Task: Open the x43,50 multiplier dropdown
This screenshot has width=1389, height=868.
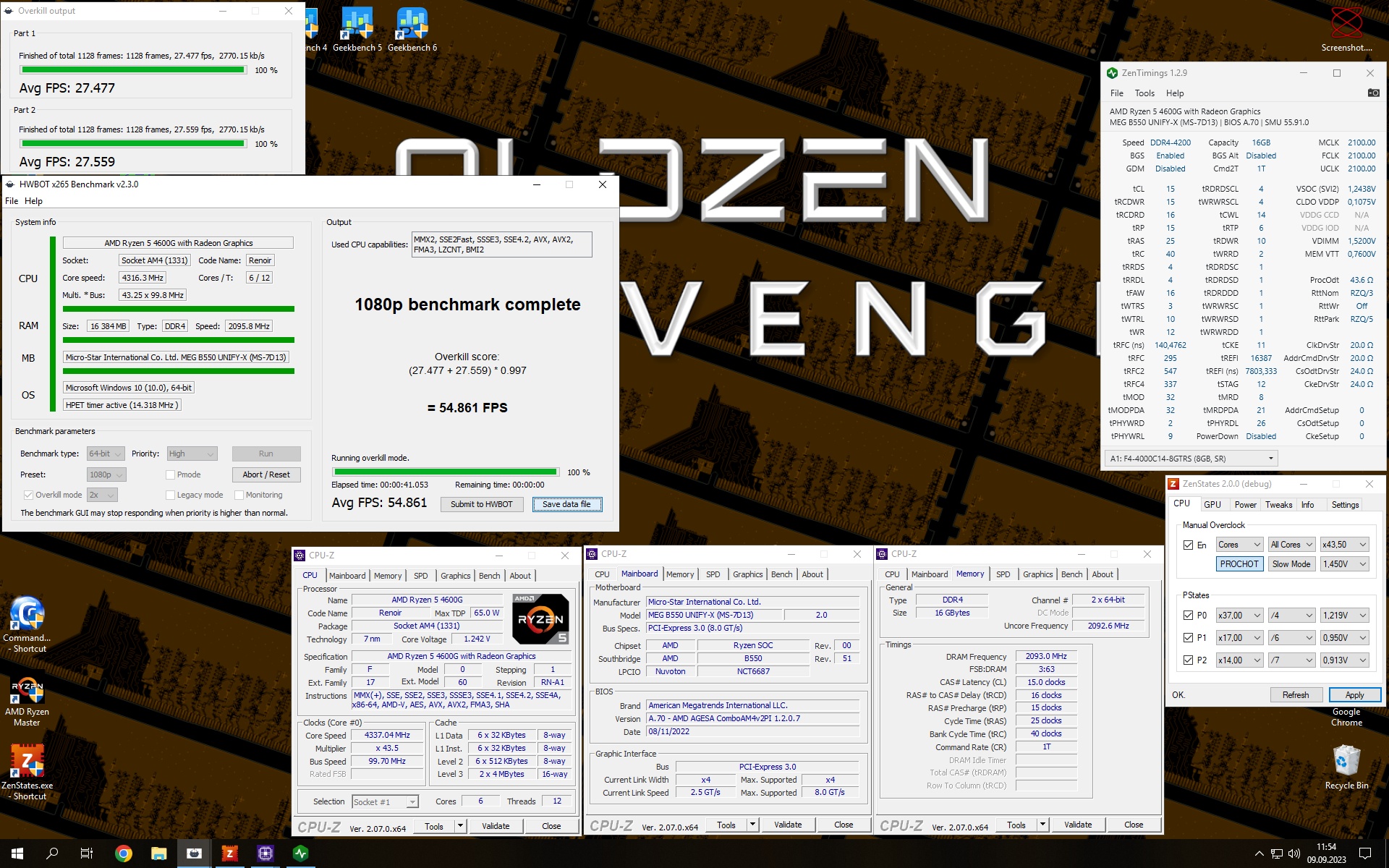Action: pos(1345,545)
